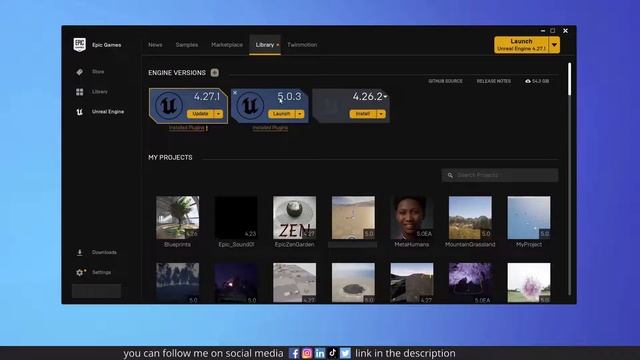Image resolution: width=640 pixels, height=360 pixels.
Task: Expand the Update dropdown arrow for 4.27.1
Action: point(218,114)
